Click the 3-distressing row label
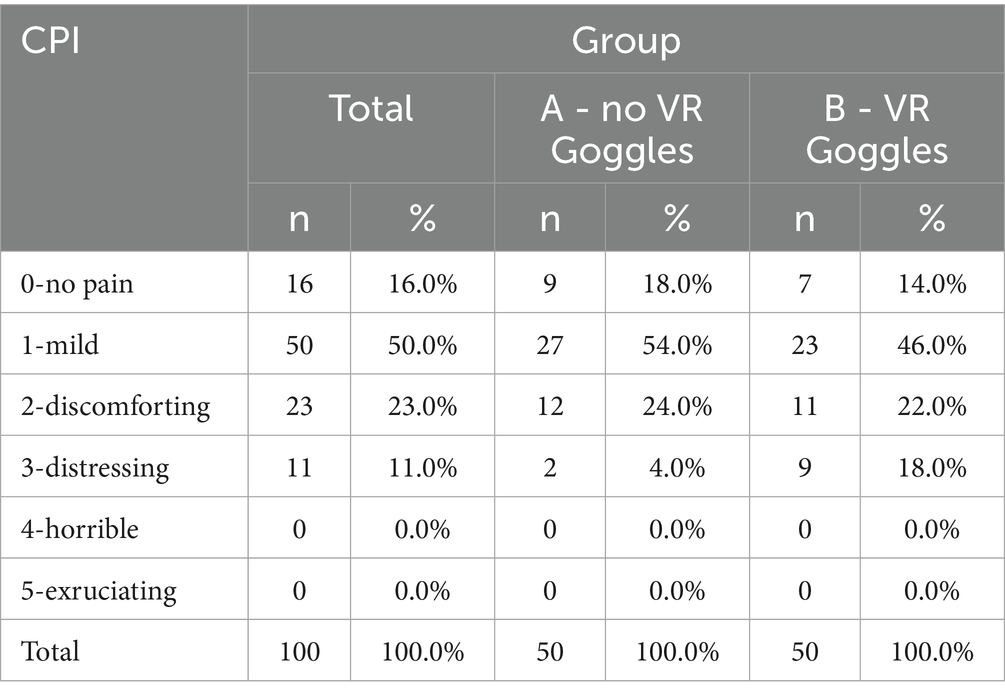 [x=96, y=467]
